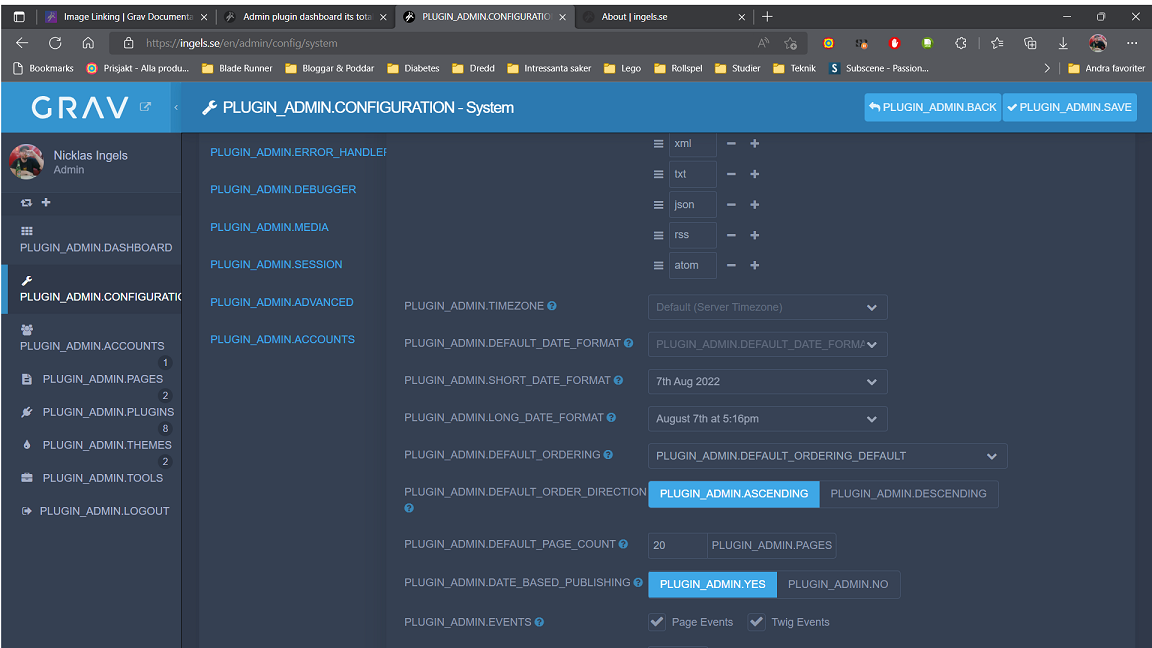
Task: Click the help icon next to LONG_DATE_FORMAT
Action: (611, 417)
